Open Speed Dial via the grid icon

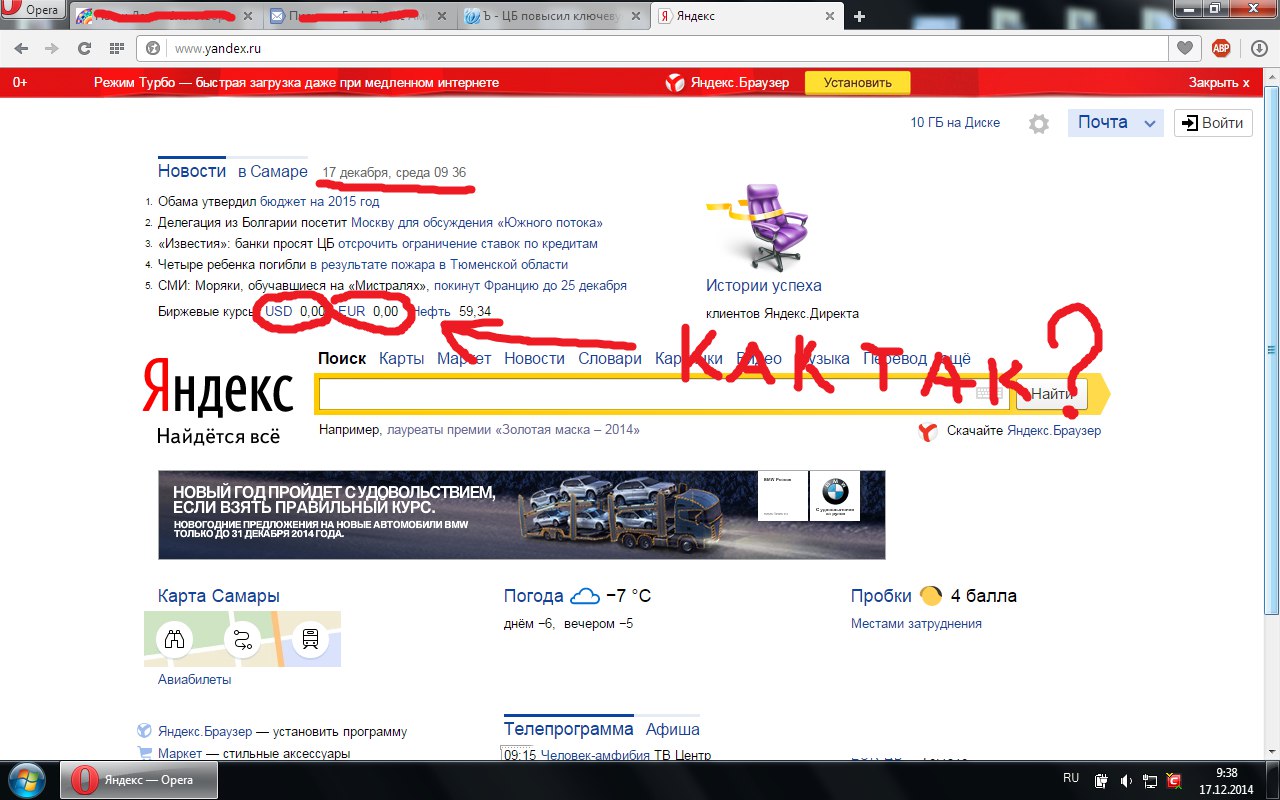[117, 48]
